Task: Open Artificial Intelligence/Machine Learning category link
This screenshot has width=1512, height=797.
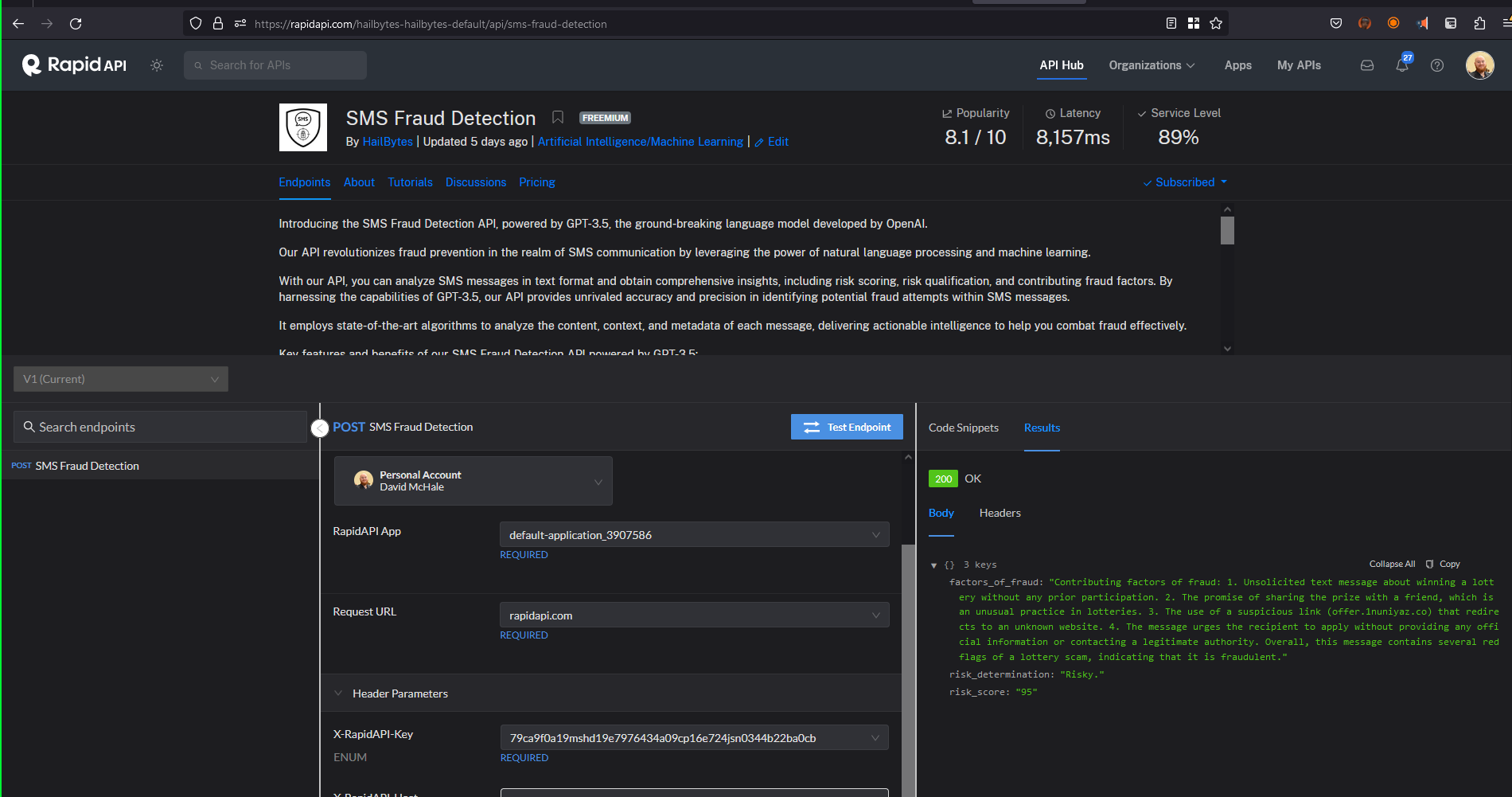Action: [641, 142]
